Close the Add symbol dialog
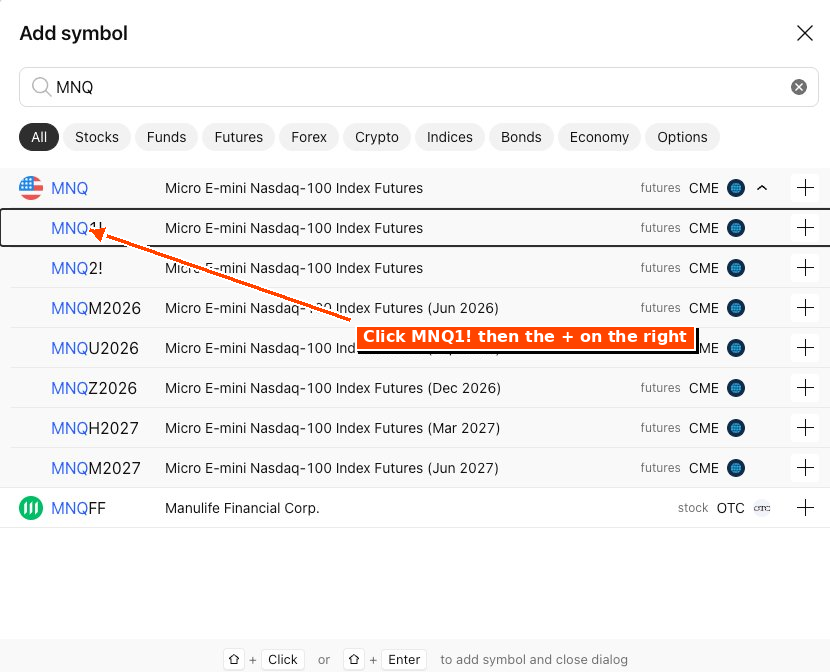830x672 pixels. click(x=805, y=33)
